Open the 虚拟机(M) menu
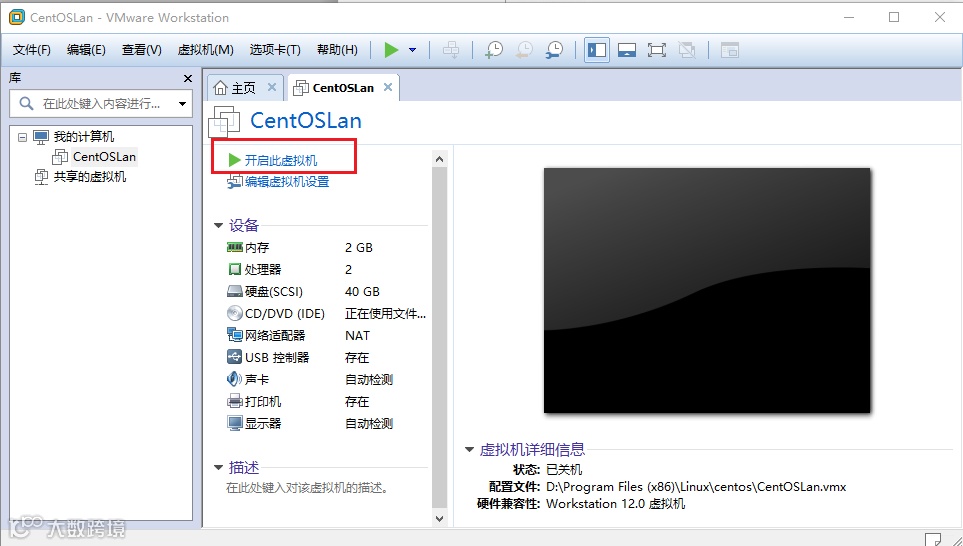 pos(205,50)
